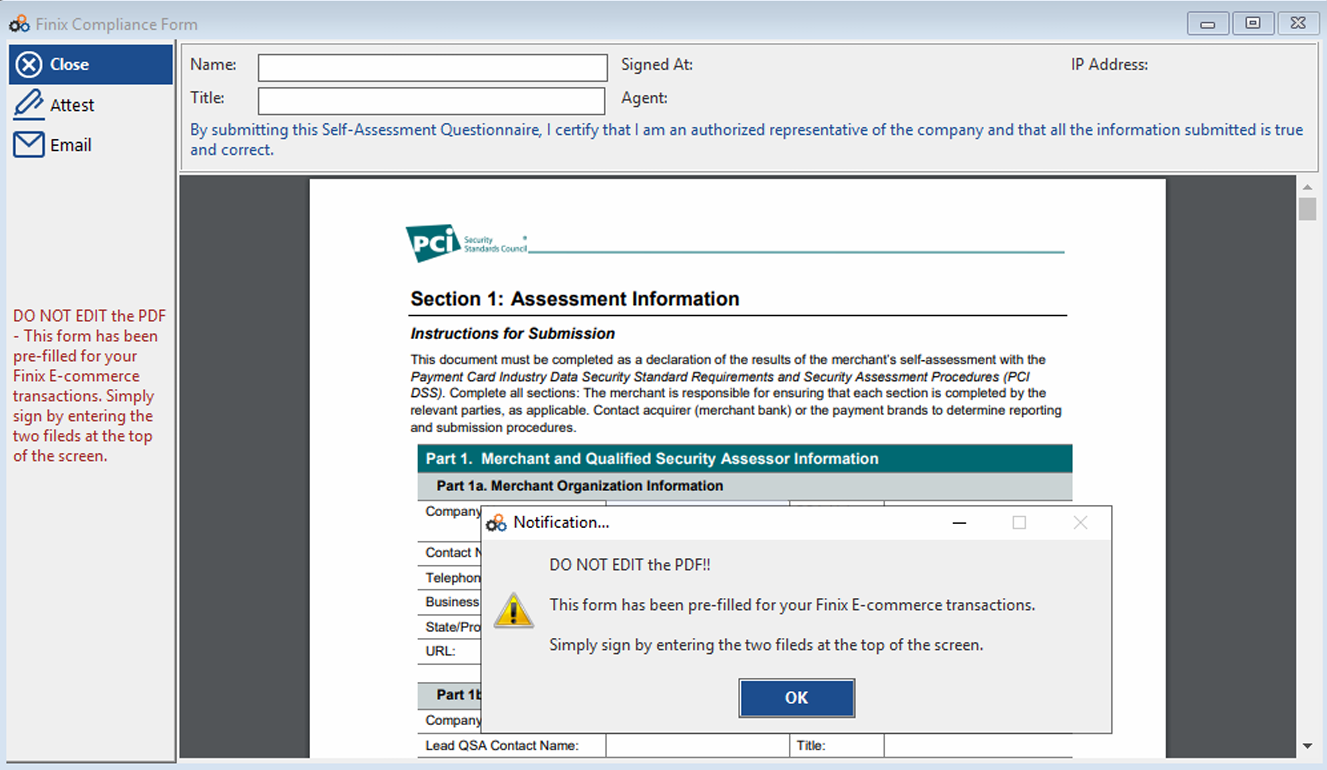Click the Close circle-X icon in sidebar

pyautogui.click(x=29, y=64)
